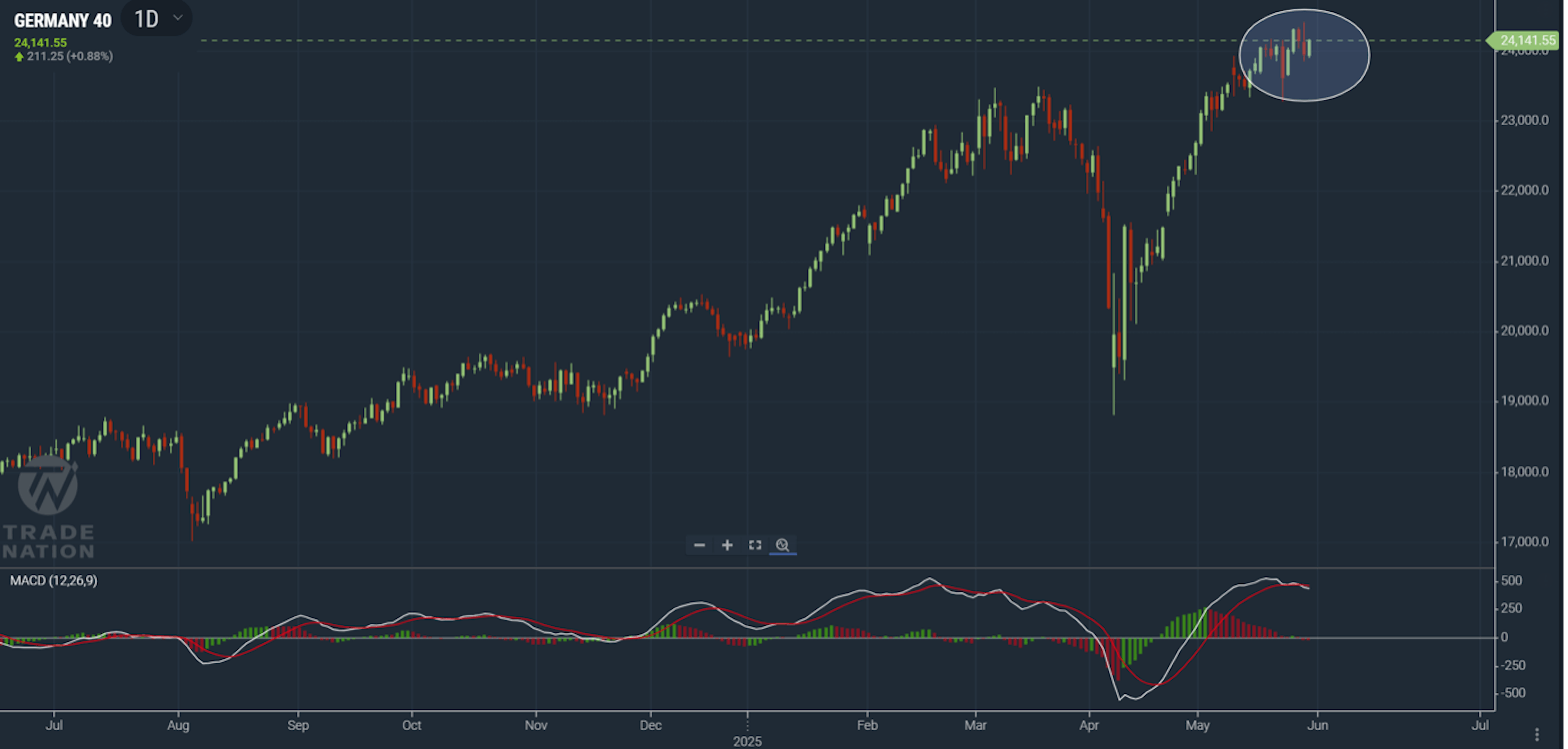Click the MACD 500 scale label
Viewport: 1568px width, 749px height.
tap(1511, 581)
